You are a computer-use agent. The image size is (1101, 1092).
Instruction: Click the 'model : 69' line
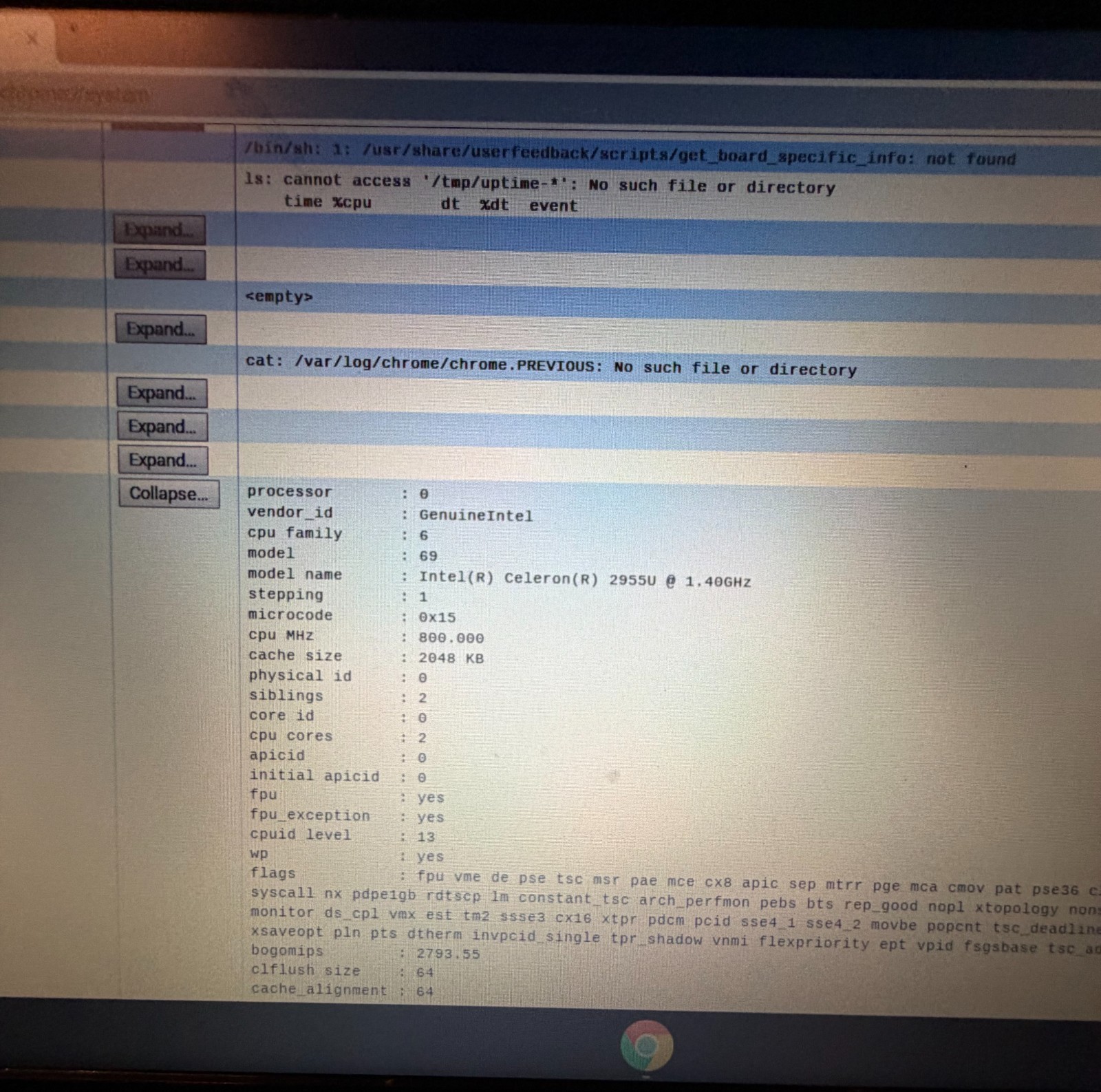coord(343,555)
